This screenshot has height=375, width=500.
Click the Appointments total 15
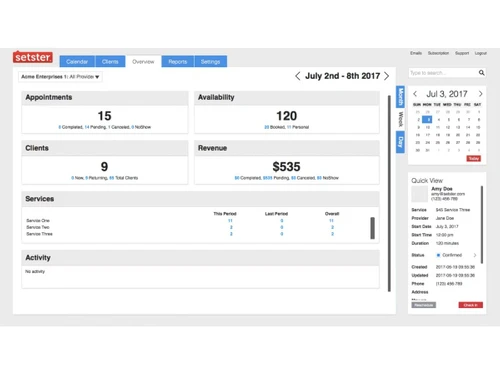(x=104, y=116)
